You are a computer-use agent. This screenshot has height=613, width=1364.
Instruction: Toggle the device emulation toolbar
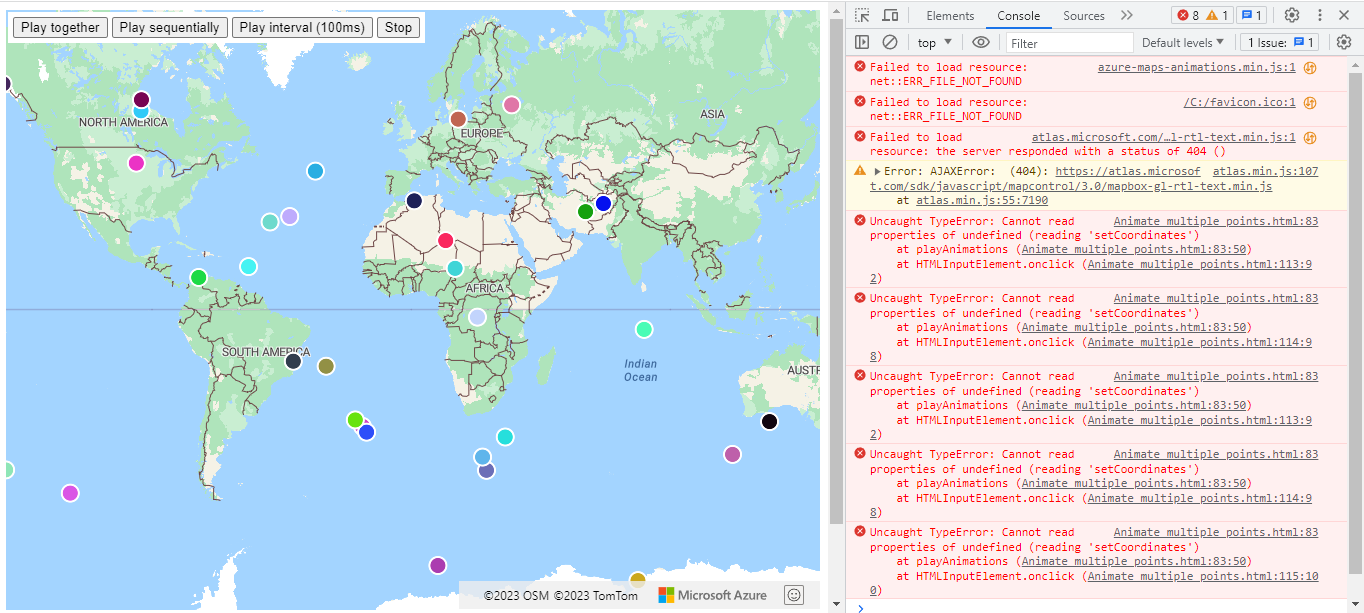tap(890, 15)
